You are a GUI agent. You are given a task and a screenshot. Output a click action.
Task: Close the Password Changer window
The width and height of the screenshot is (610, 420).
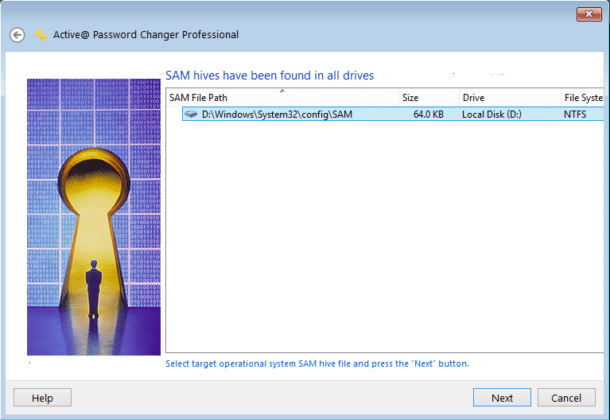pyautogui.click(x=589, y=14)
